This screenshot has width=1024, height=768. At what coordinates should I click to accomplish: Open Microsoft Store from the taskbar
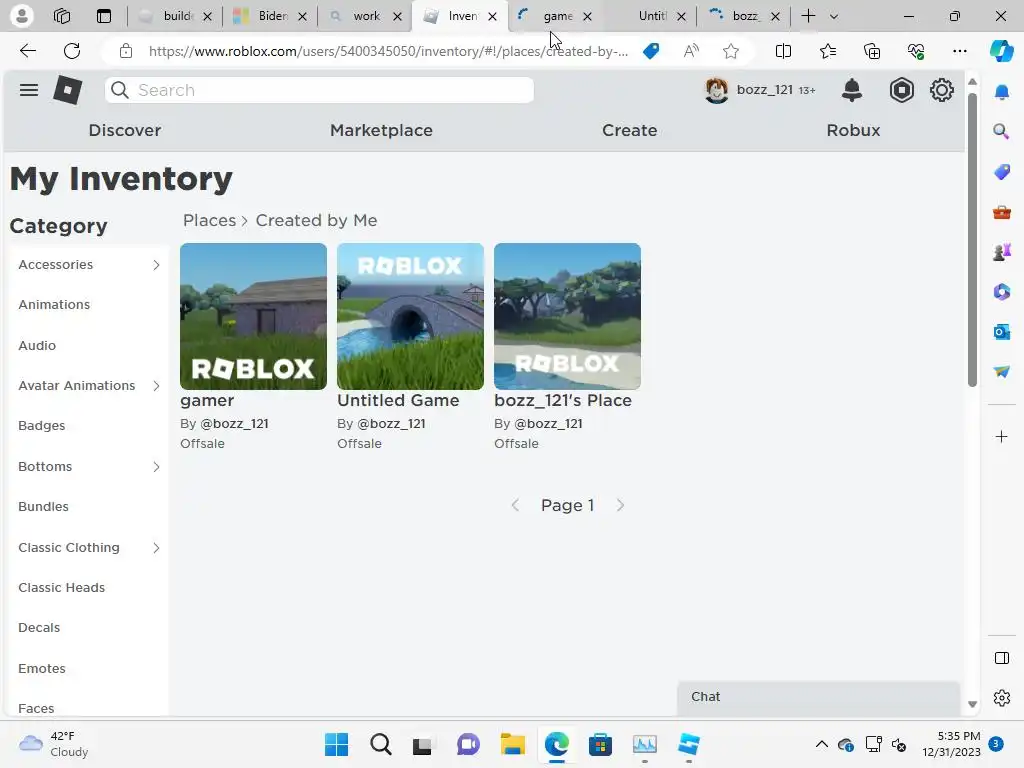(600, 744)
